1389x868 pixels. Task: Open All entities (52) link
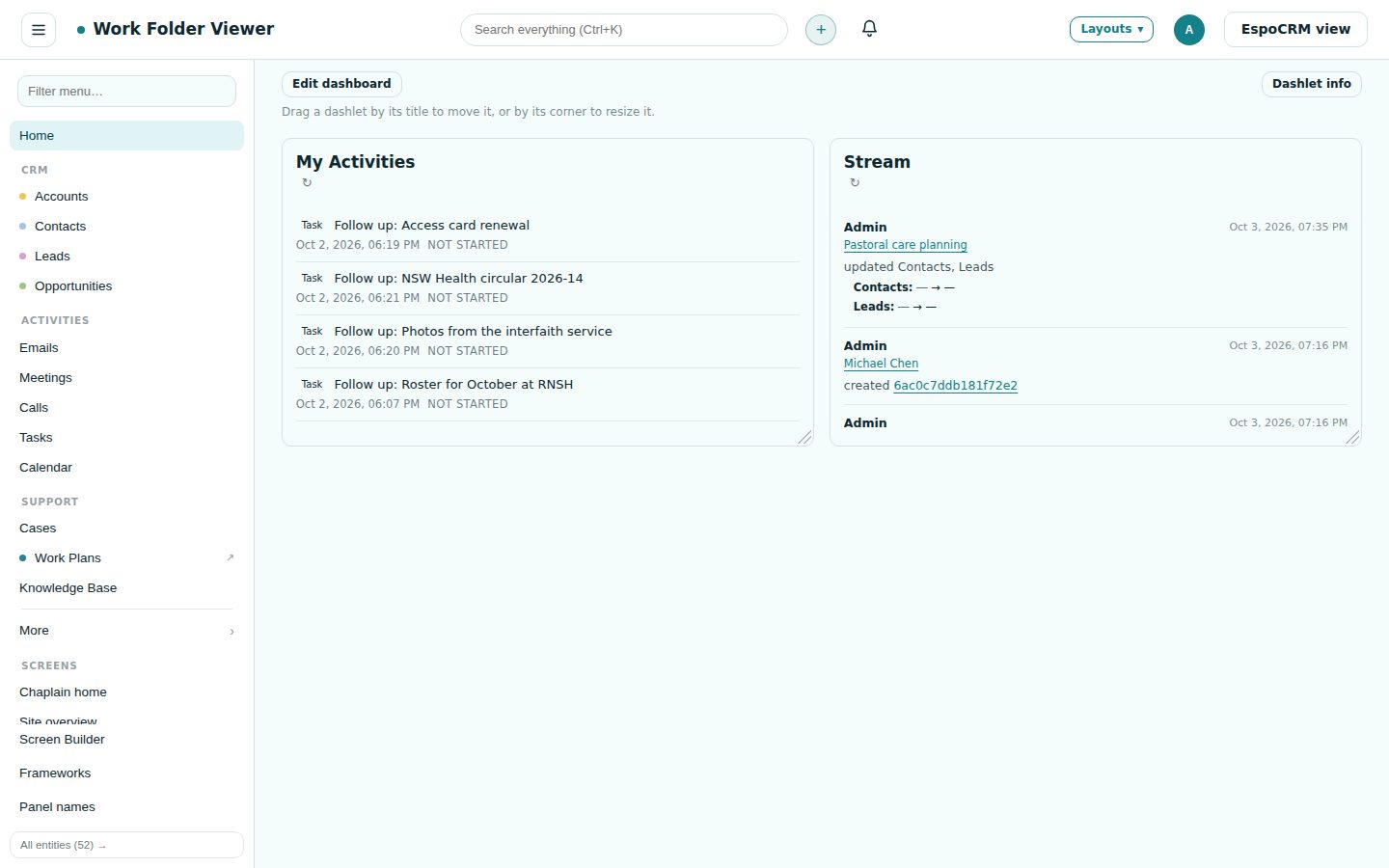[126, 845]
